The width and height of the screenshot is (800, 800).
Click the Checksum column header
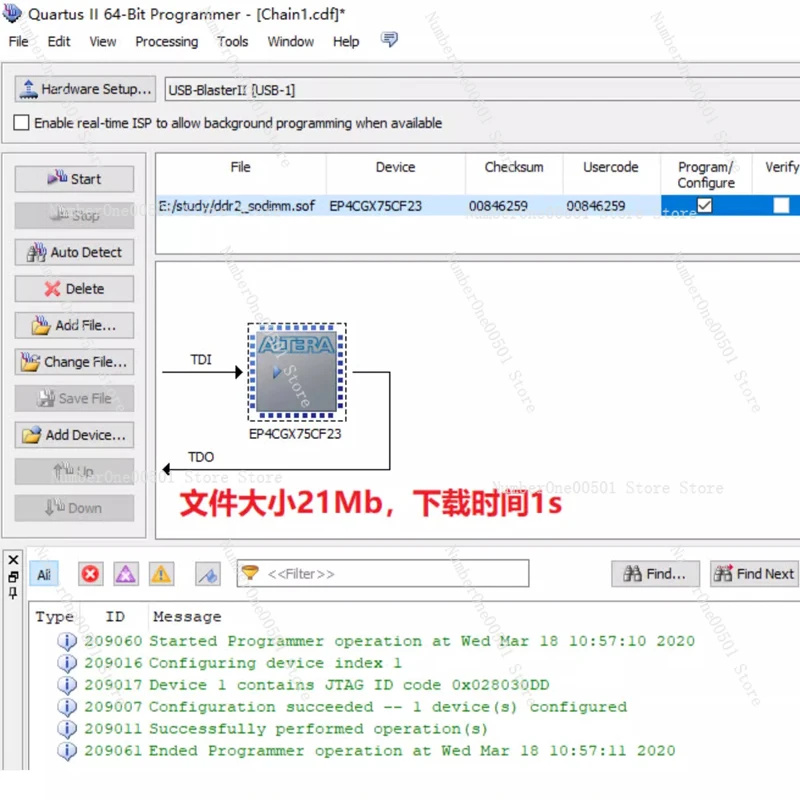514,167
